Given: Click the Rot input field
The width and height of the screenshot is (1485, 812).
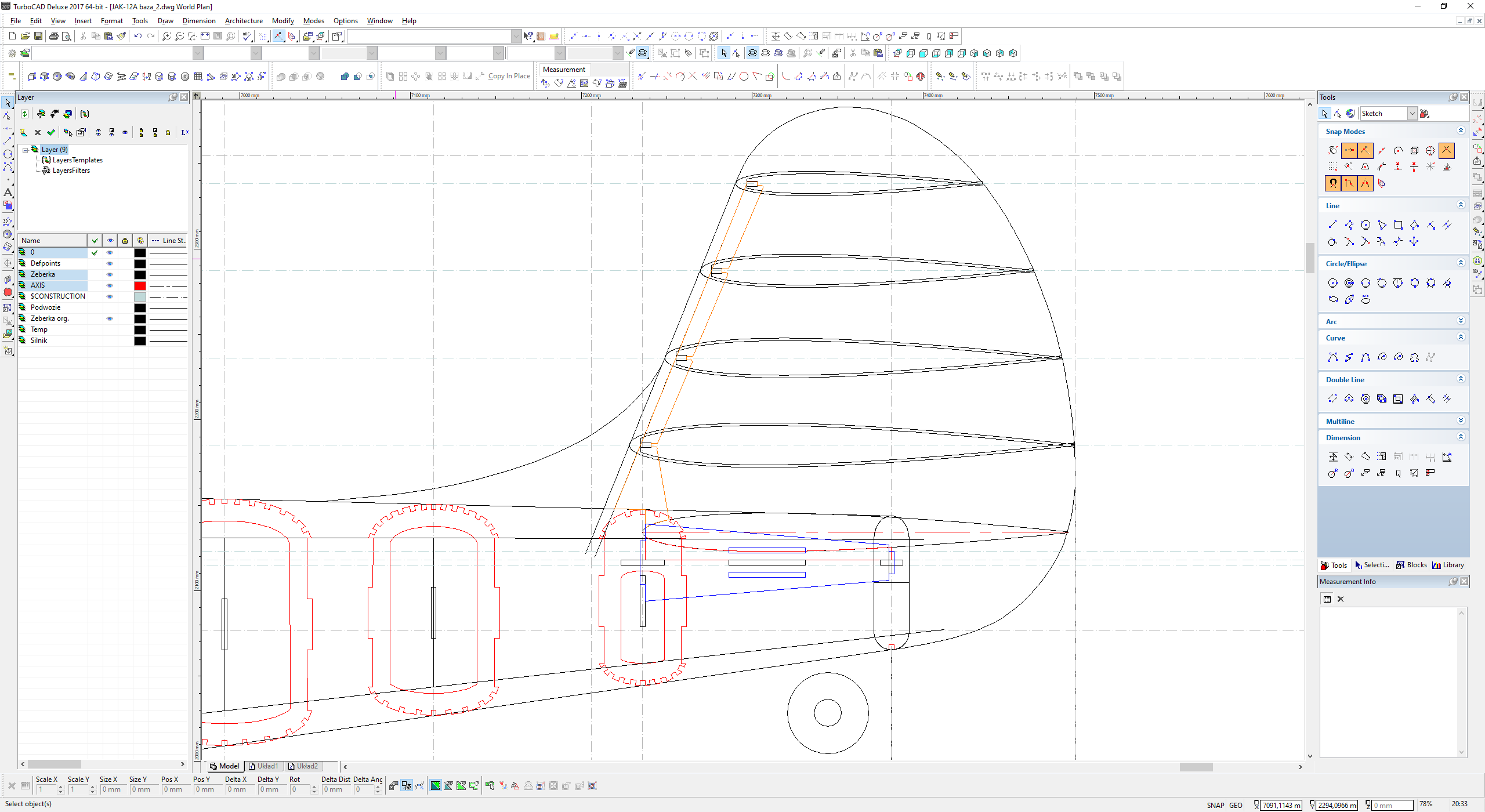Looking at the screenshot, I should point(299,789).
